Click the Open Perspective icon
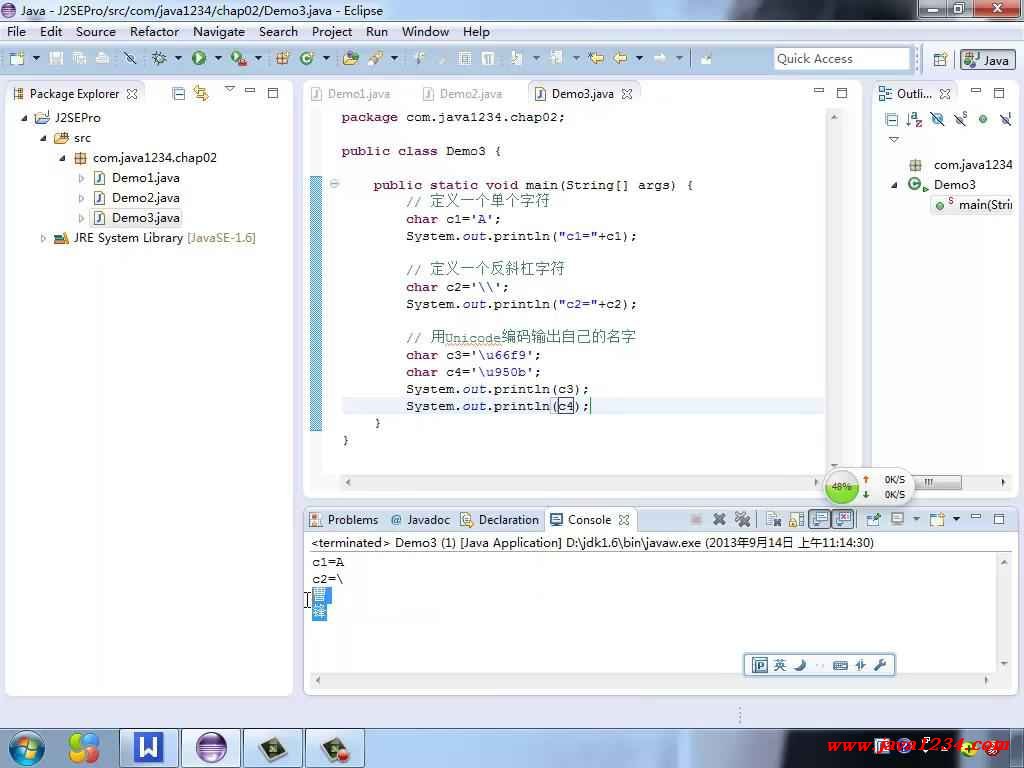This screenshot has height=768, width=1024. (x=940, y=59)
